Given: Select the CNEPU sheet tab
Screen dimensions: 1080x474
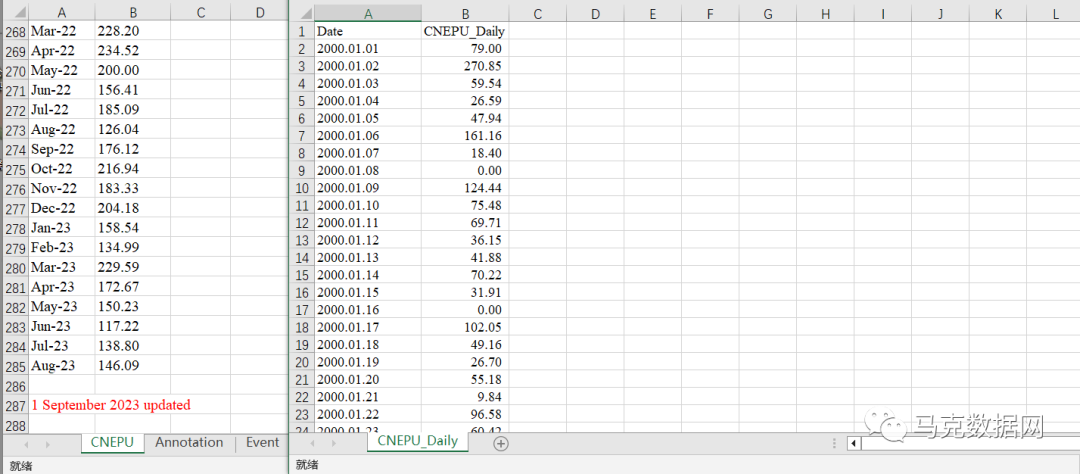Looking at the screenshot, I should 112,442.
